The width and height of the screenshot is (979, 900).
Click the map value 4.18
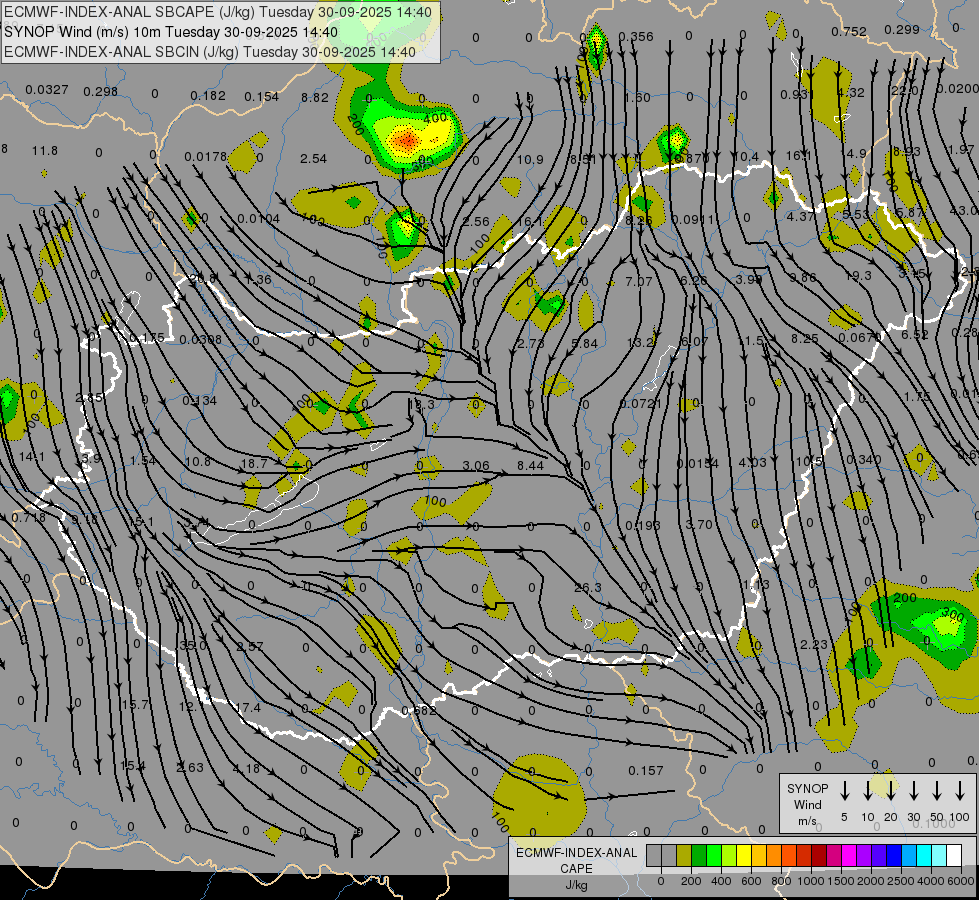pos(246,769)
